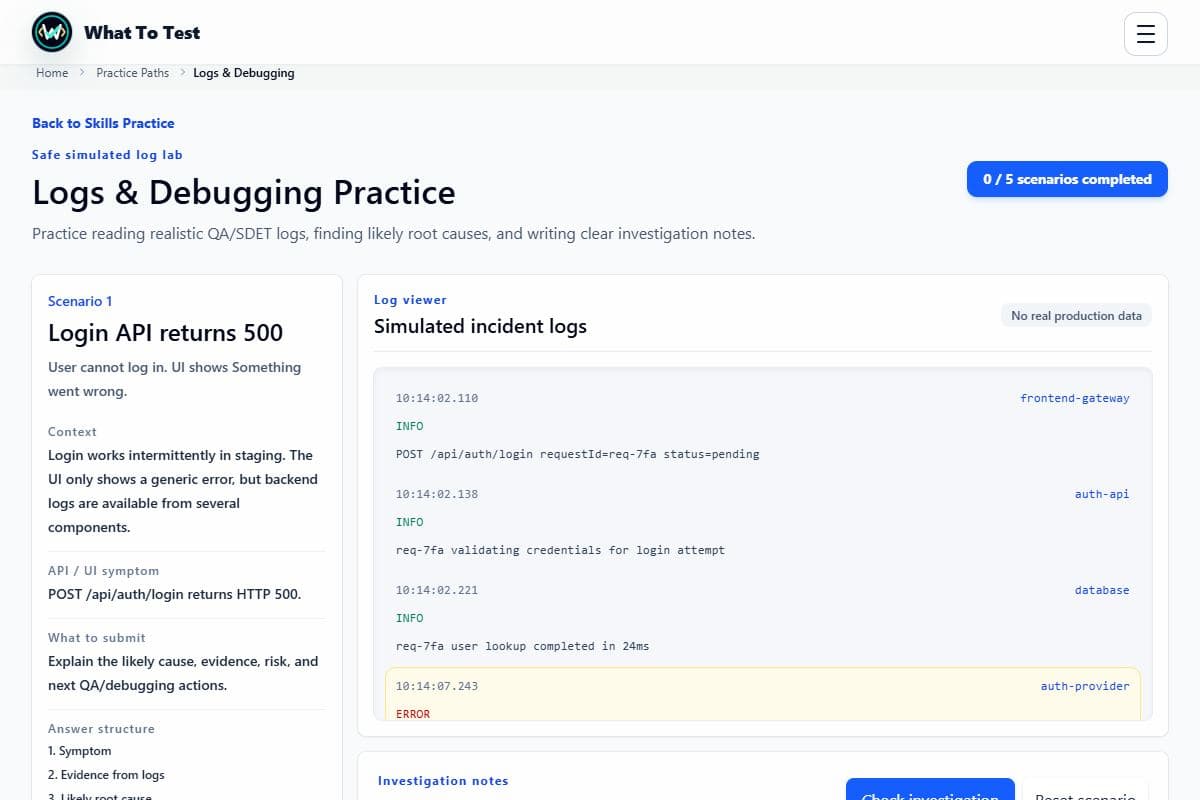This screenshot has height=800, width=1200.
Task: Click the What To Test logo icon
Action: [52, 33]
